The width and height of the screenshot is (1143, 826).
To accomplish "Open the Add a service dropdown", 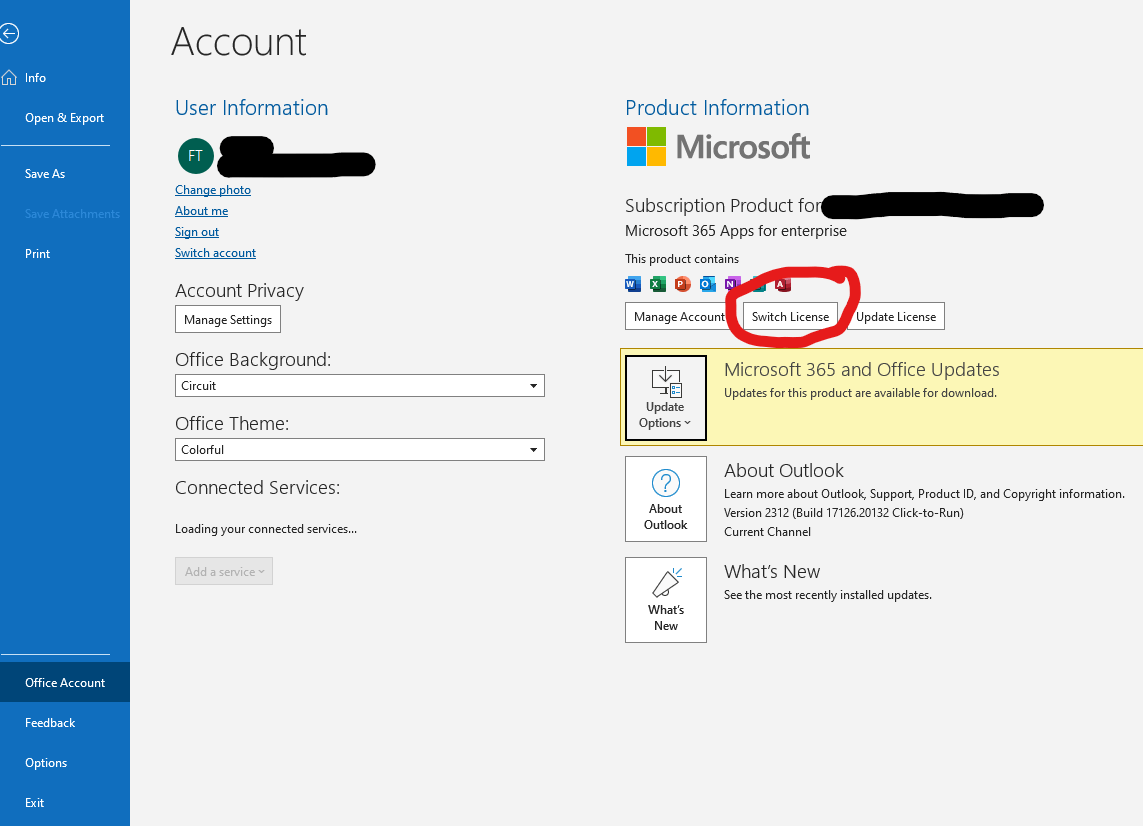I will click(x=224, y=571).
